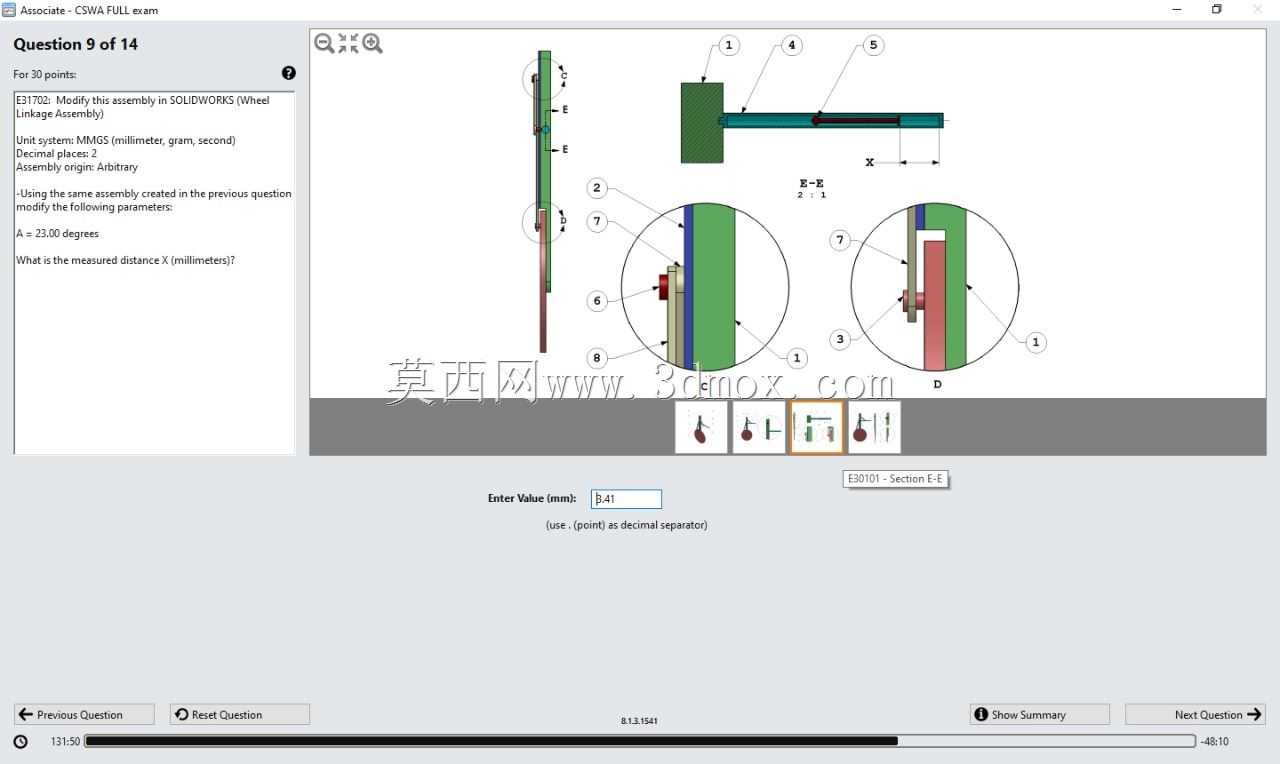Restore down the exam window
Screen dimensions: 1280x764
(x=1217, y=10)
